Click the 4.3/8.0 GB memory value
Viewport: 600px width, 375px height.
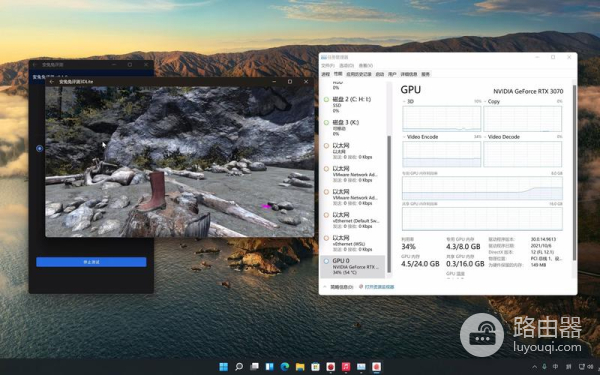463,246
